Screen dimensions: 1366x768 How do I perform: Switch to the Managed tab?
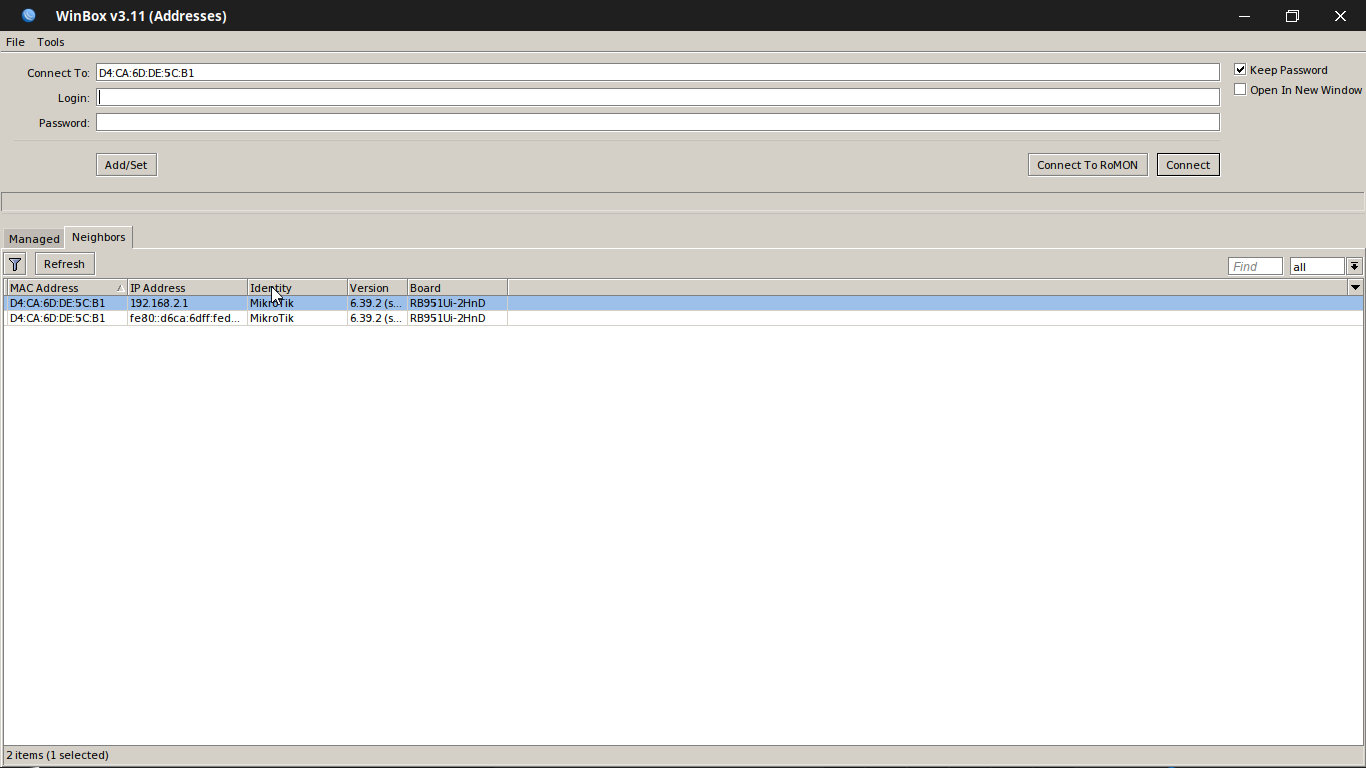[x=34, y=239]
